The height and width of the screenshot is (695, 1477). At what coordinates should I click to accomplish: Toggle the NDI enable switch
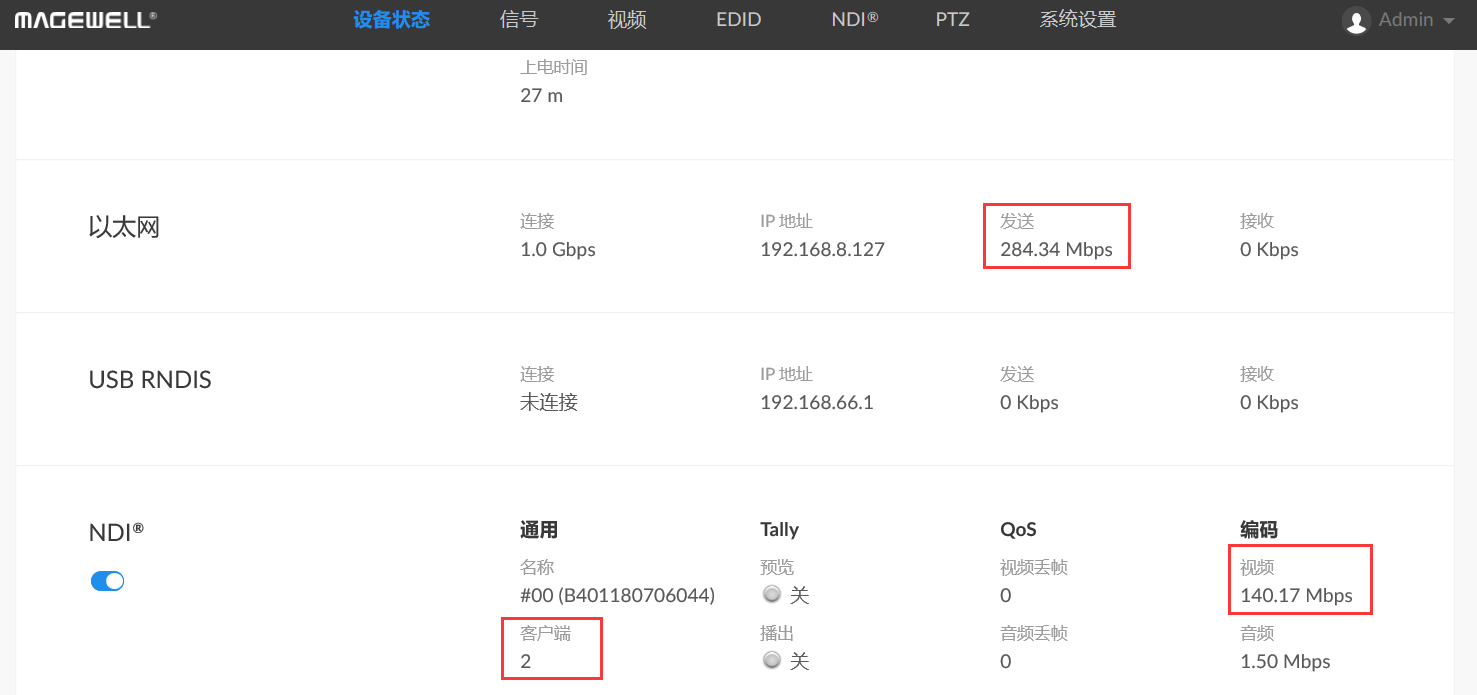pyautogui.click(x=108, y=581)
